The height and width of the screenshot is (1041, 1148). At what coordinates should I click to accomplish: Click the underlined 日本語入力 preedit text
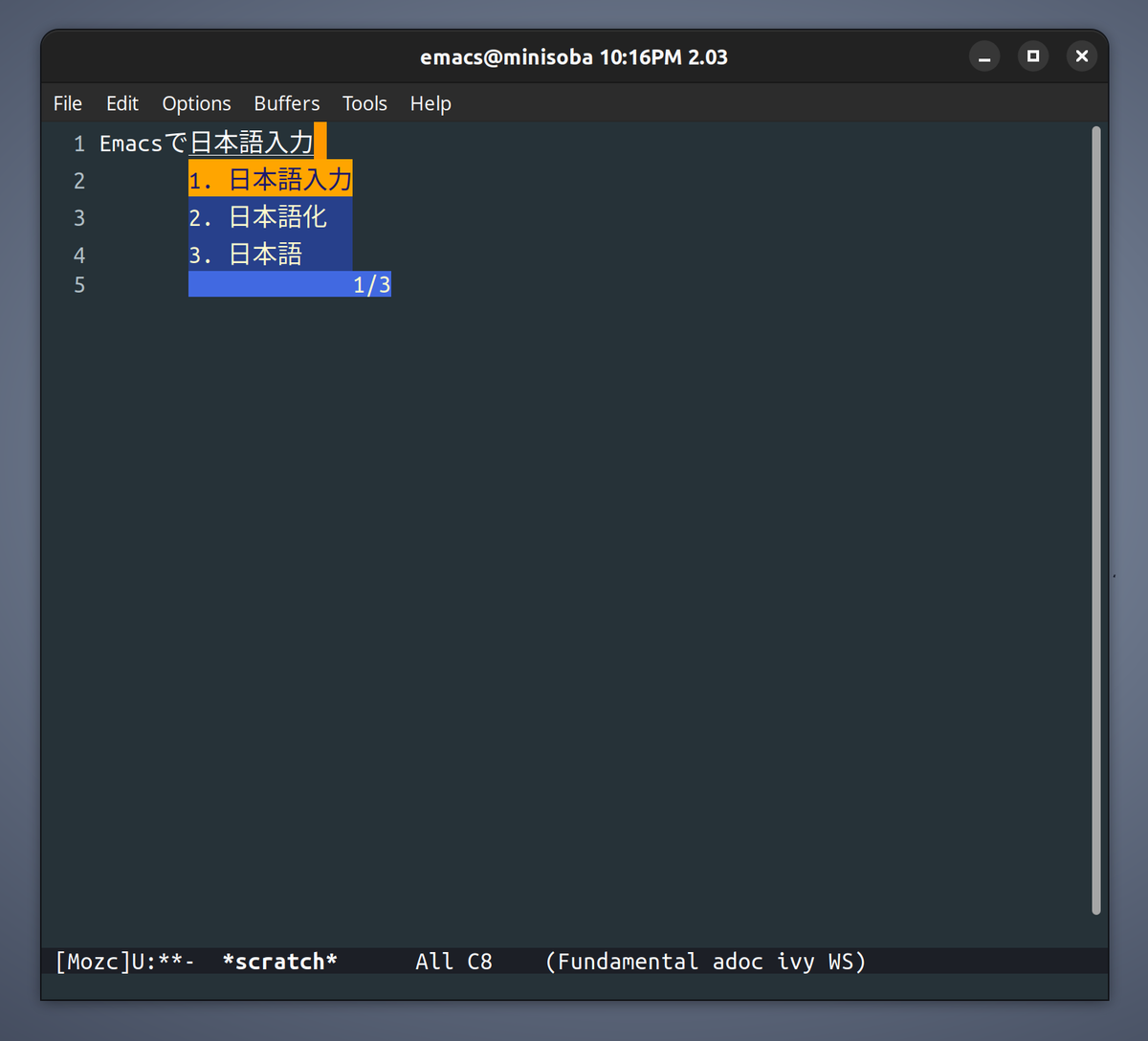(x=252, y=143)
